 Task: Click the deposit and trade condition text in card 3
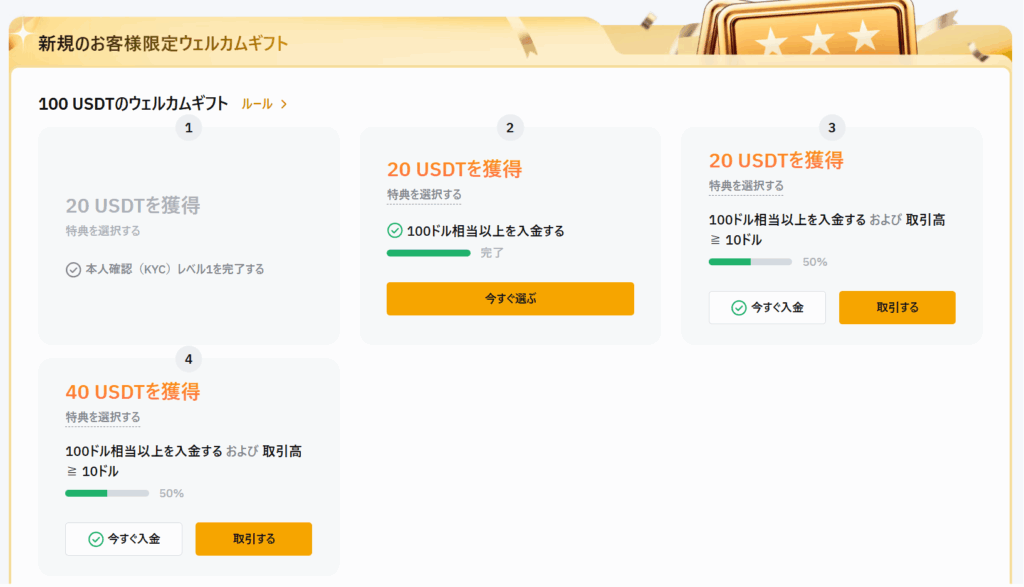(x=827, y=230)
